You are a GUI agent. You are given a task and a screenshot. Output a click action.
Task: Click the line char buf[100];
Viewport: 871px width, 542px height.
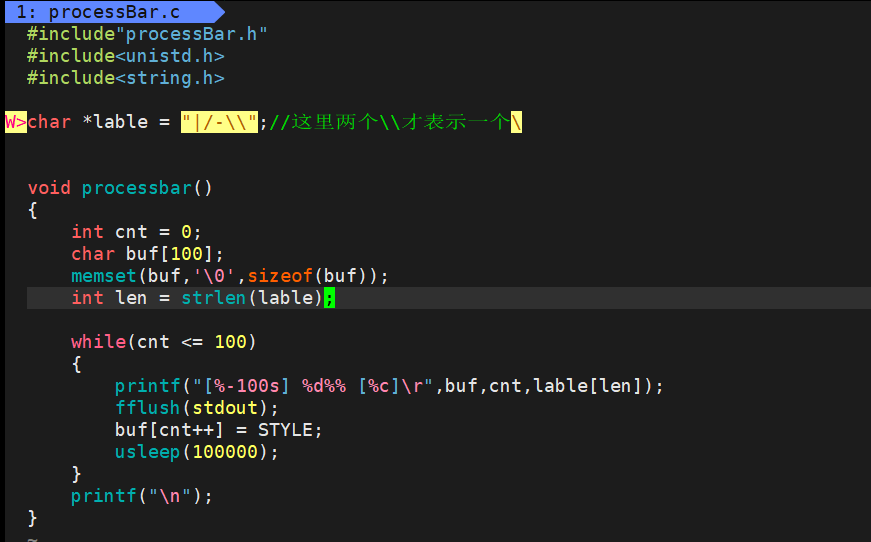pos(147,254)
